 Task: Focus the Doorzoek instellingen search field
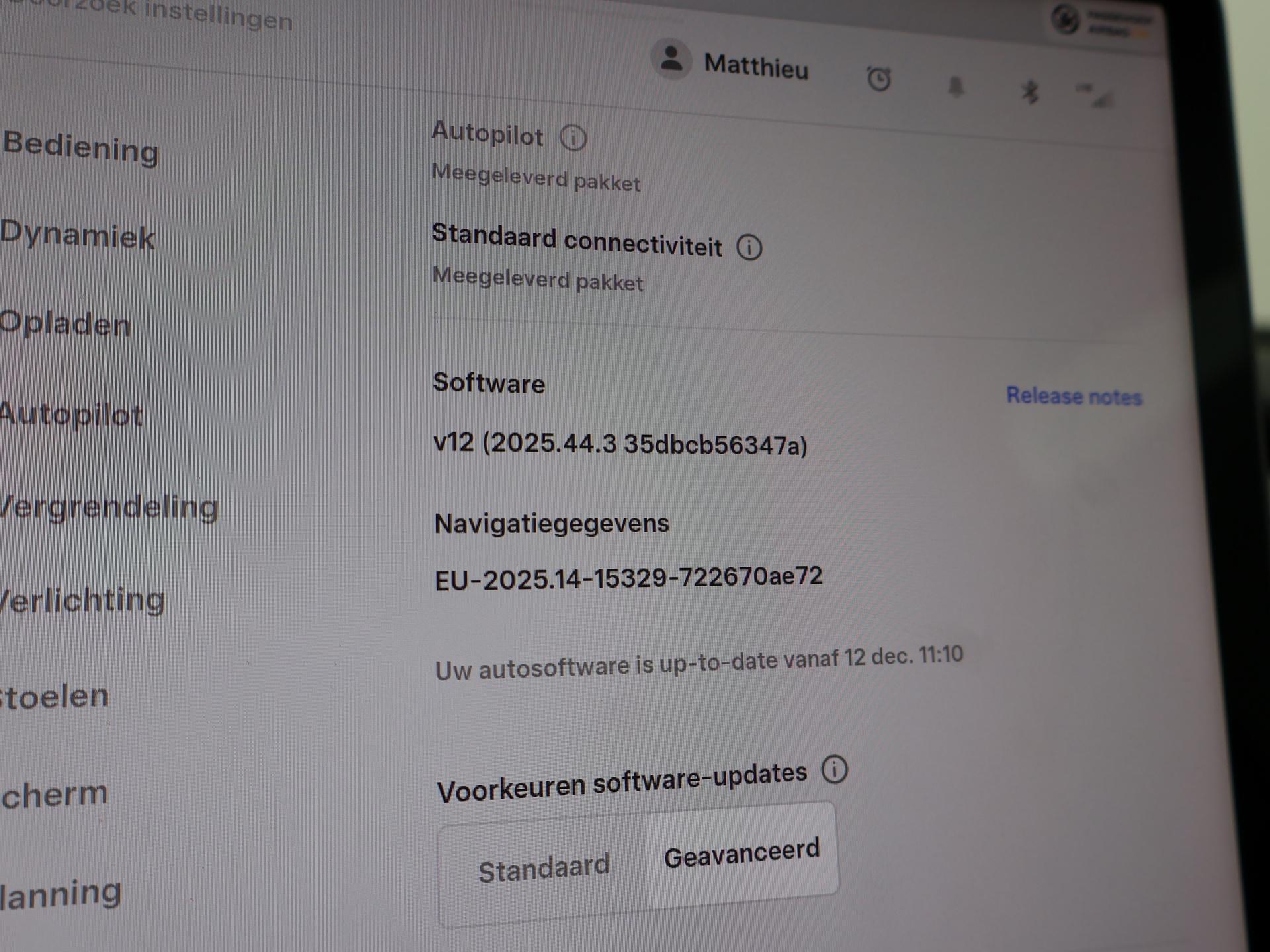point(152,14)
